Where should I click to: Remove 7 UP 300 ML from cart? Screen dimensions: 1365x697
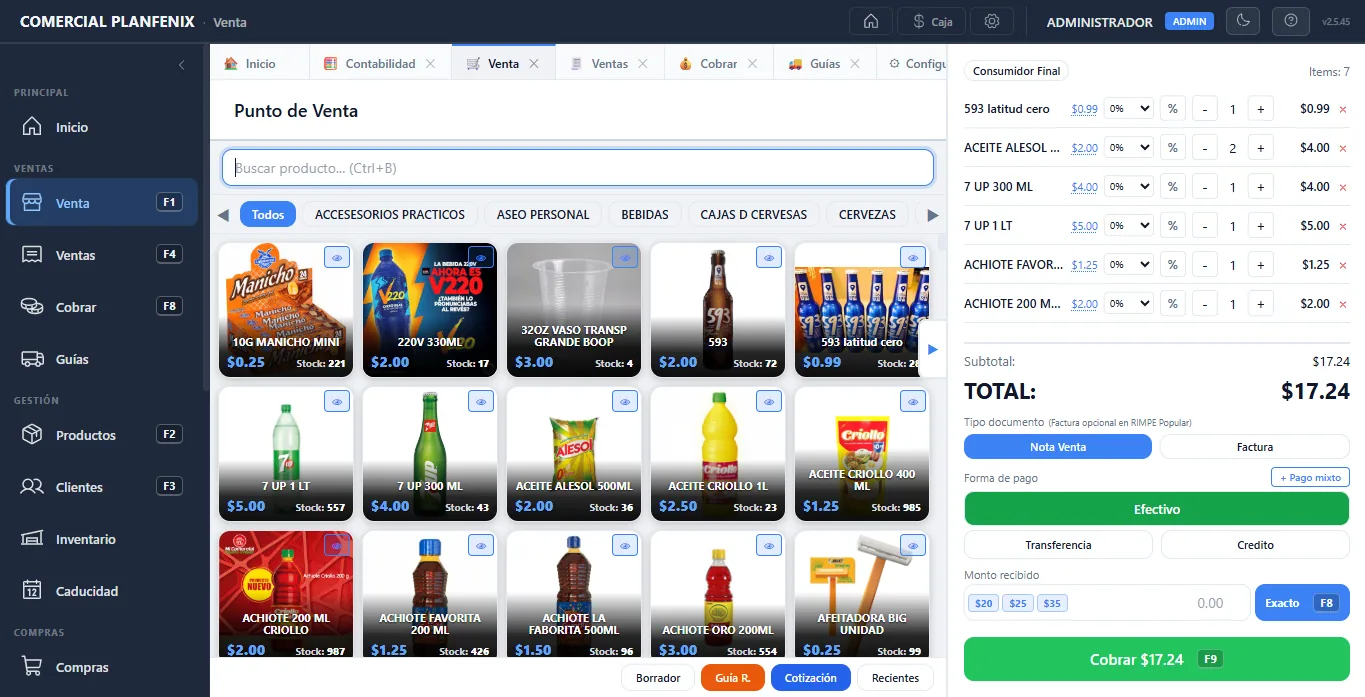click(1343, 187)
